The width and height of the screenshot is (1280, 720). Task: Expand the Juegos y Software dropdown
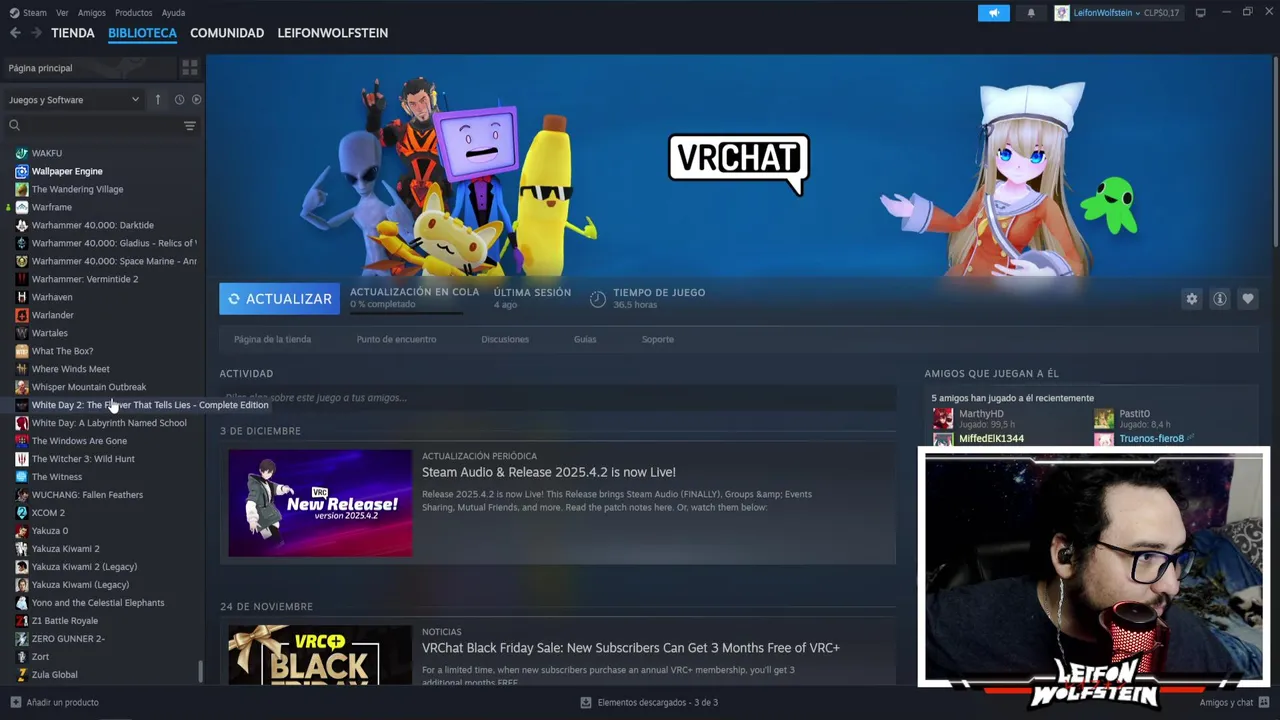pyautogui.click(x=74, y=100)
